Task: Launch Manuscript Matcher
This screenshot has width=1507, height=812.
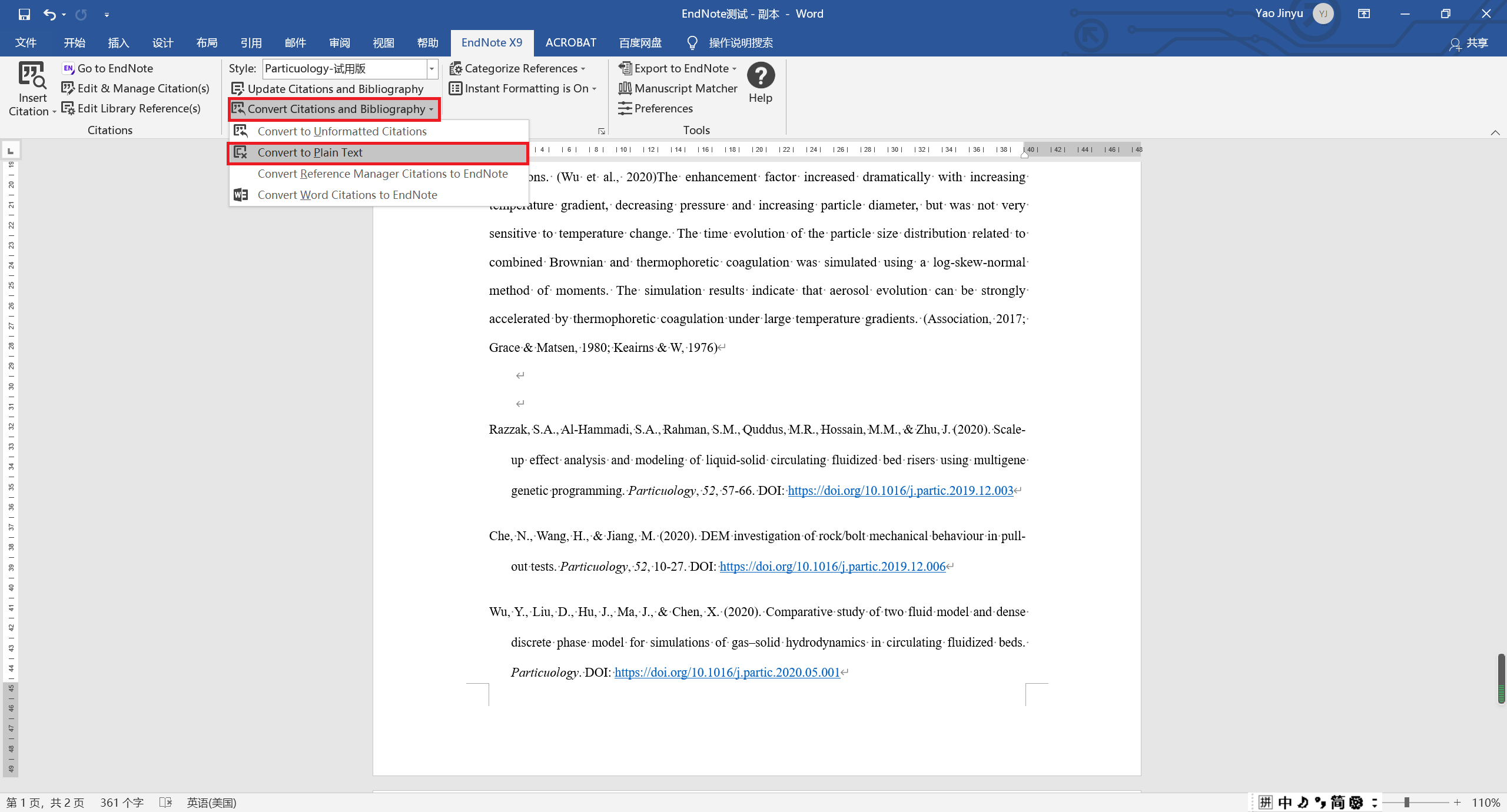Action: point(678,88)
